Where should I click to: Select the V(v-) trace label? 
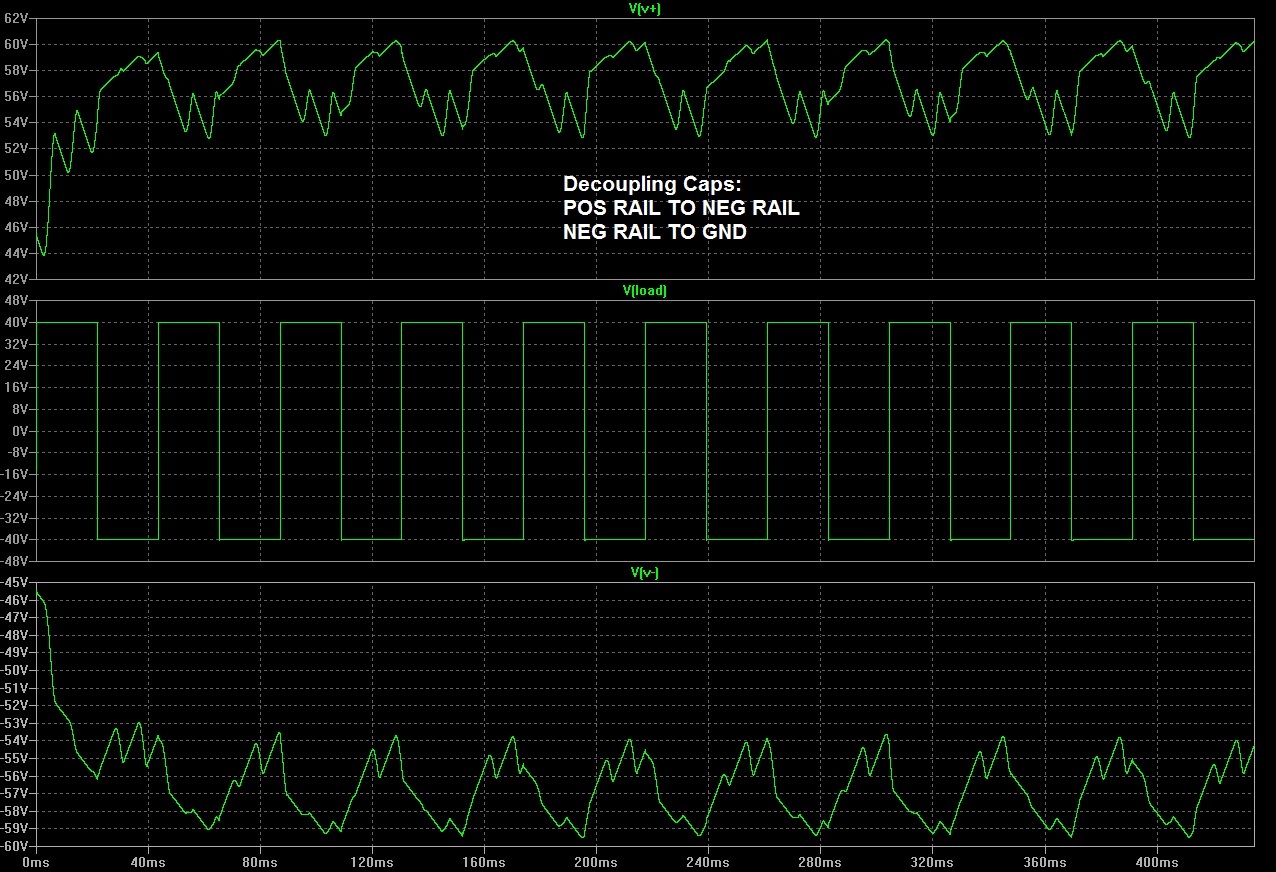[645, 573]
